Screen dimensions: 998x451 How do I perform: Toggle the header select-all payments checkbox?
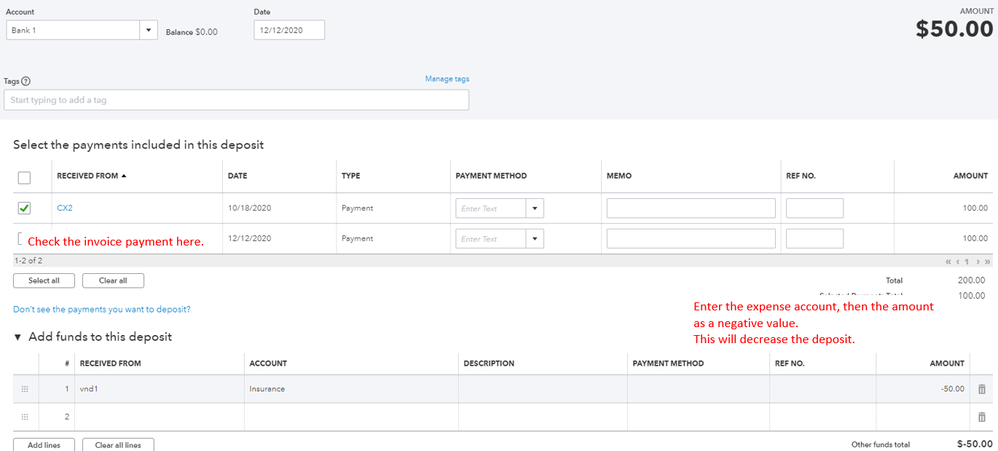click(25, 177)
